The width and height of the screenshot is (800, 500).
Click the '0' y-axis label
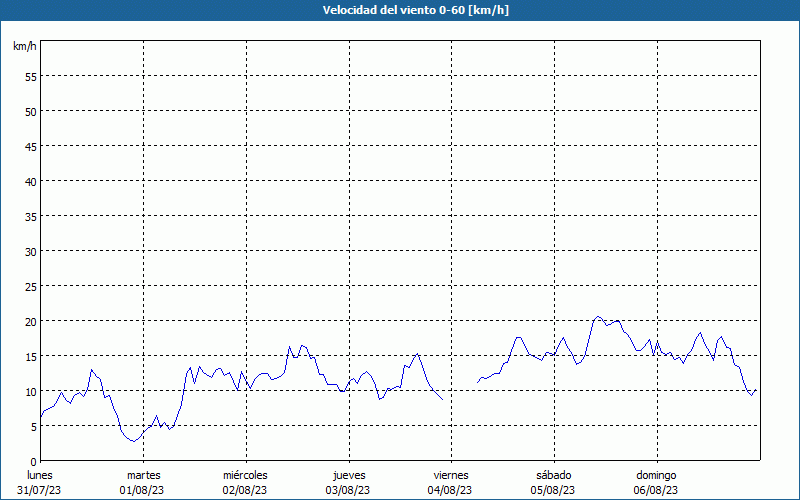(x=34, y=463)
